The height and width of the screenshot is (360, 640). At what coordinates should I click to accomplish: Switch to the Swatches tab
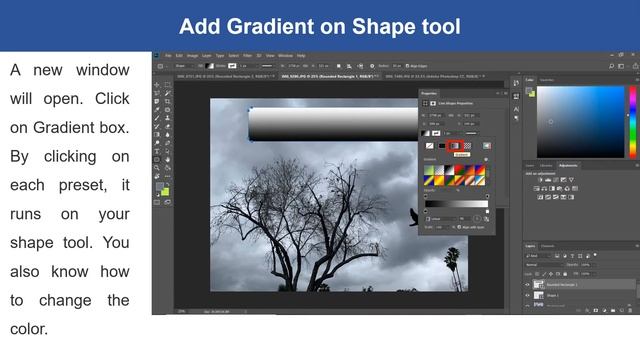547,80
